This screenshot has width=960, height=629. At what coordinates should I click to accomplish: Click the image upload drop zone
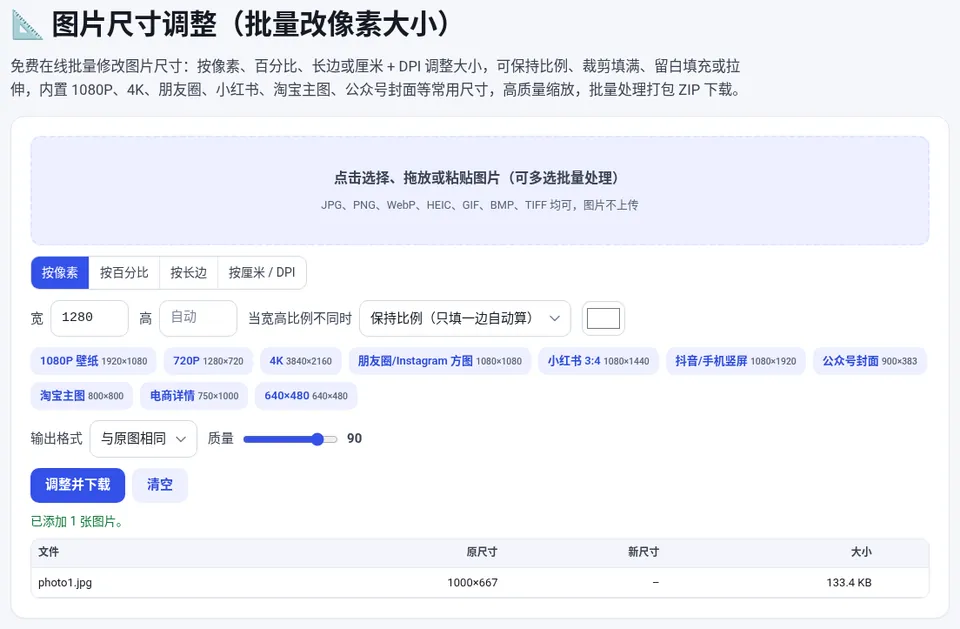click(x=480, y=190)
